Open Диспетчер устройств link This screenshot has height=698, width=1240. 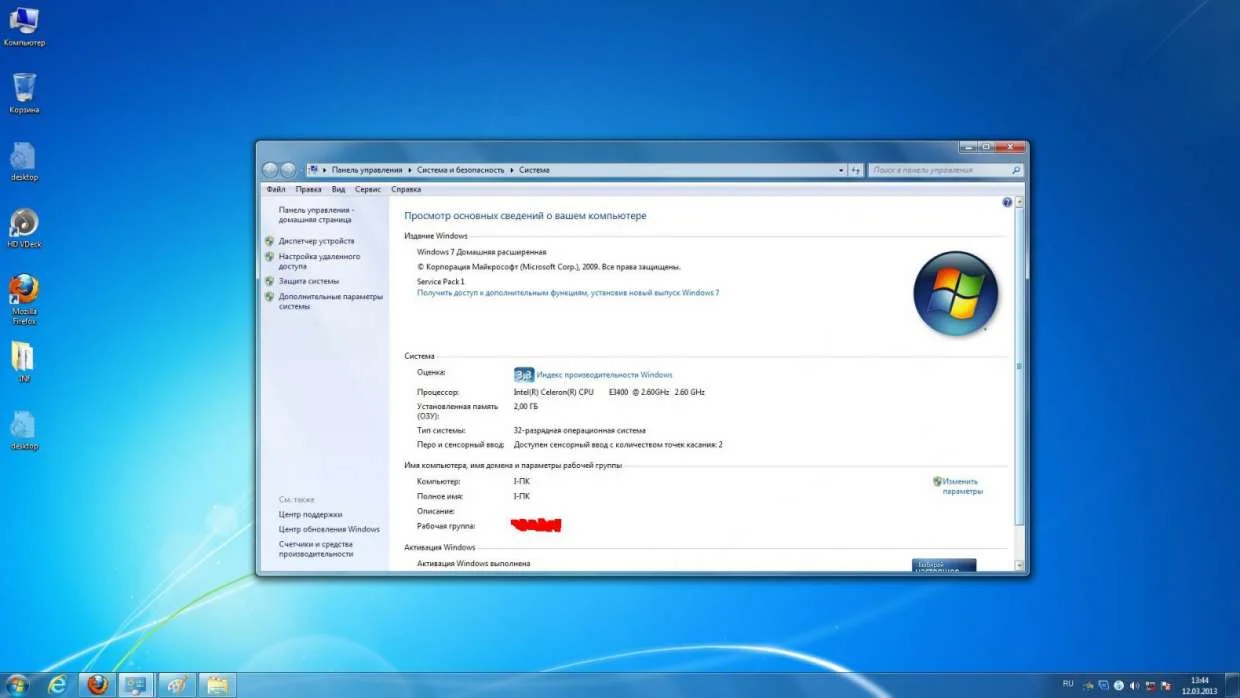[316, 241]
